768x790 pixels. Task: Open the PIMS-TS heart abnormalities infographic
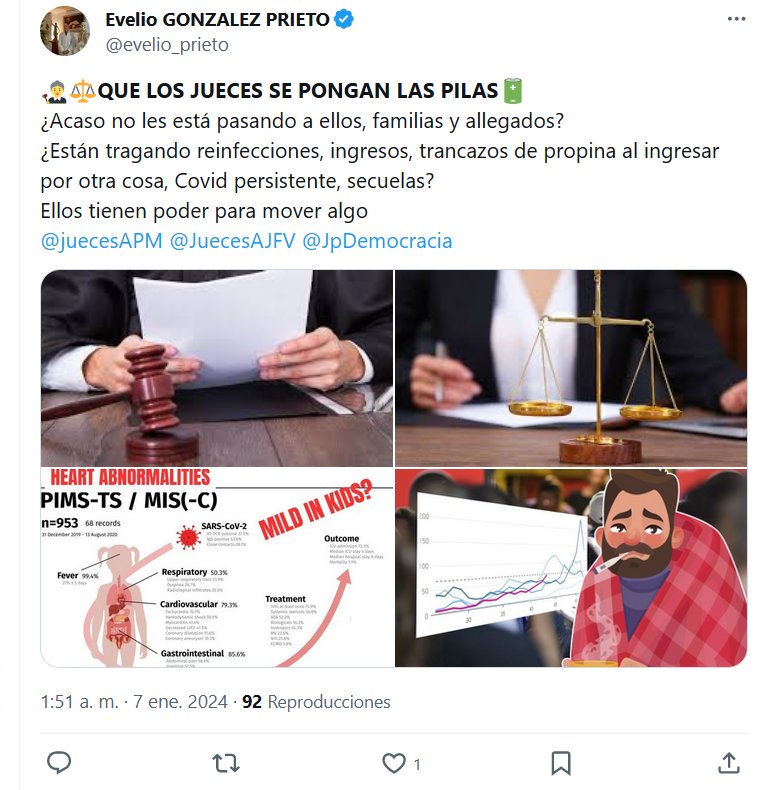click(x=217, y=568)
